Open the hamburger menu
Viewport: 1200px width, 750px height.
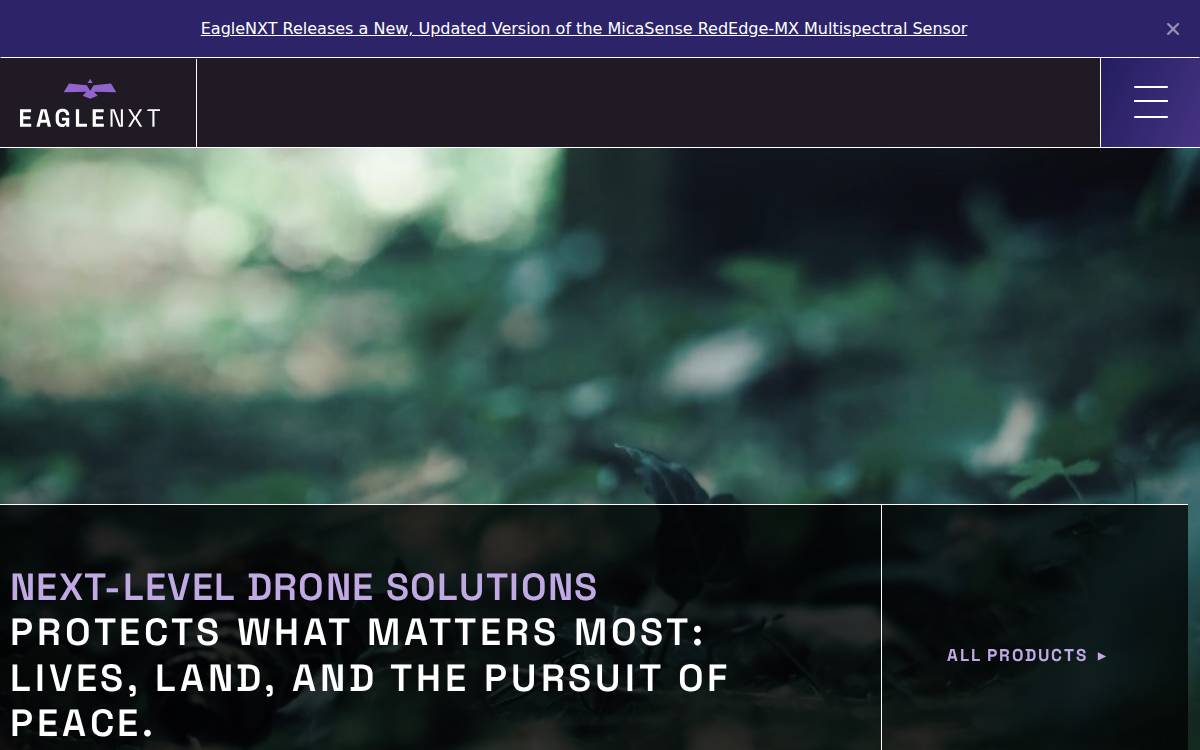1150,102
